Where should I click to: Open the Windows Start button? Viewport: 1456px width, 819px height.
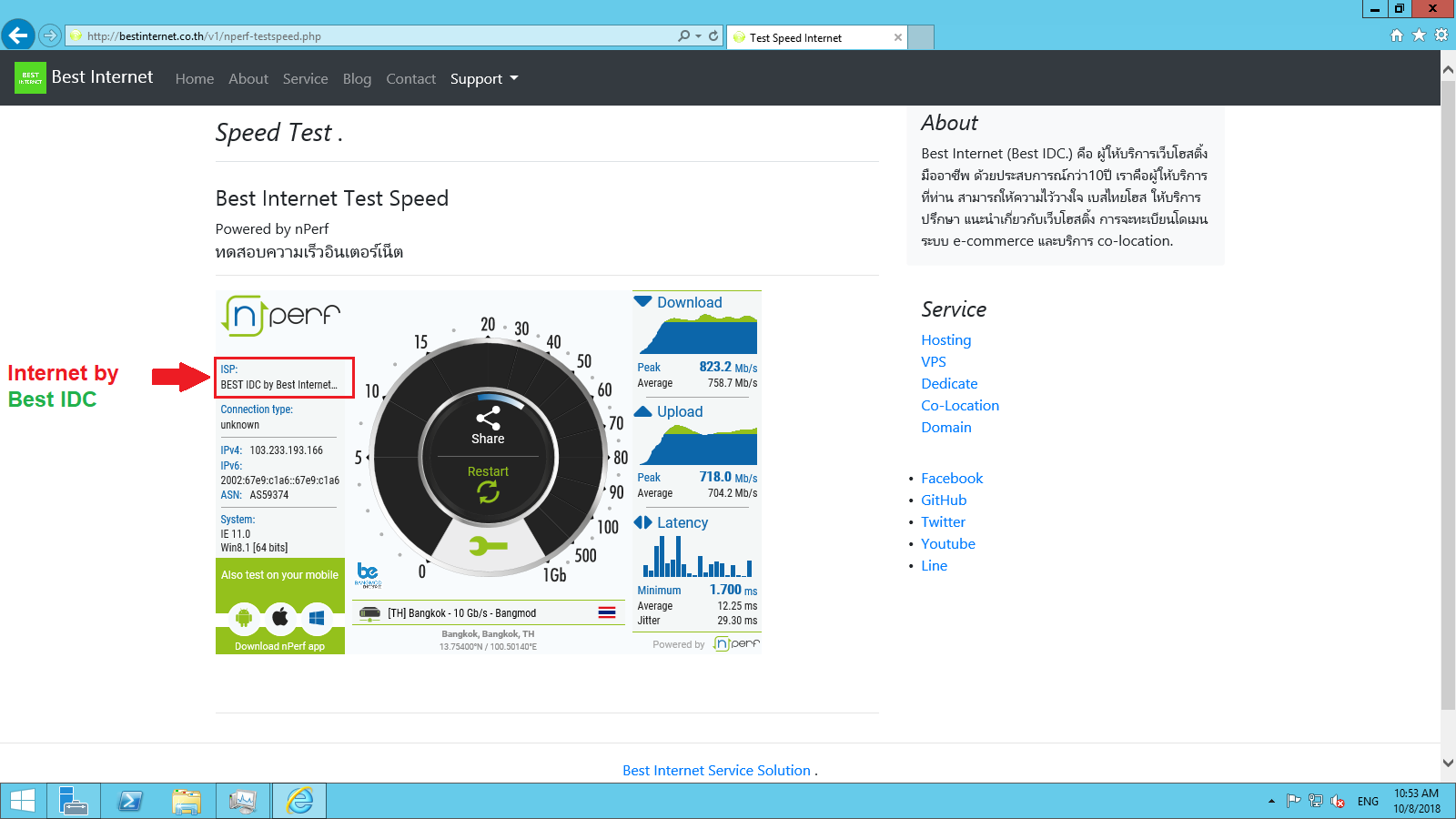[x=23, y=801]
